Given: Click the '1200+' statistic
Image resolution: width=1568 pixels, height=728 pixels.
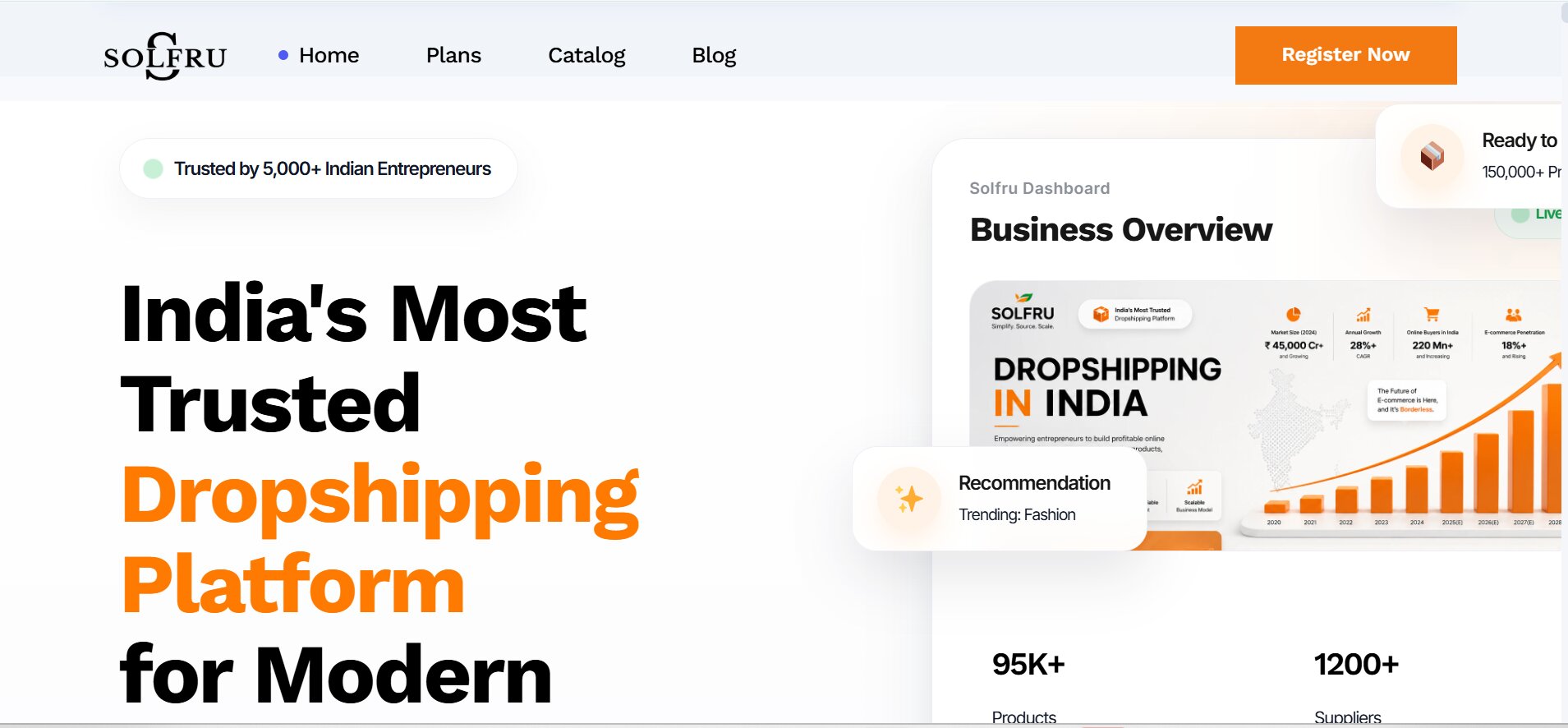Looking at the screenshot, I should pyautogui.click(x=1356, y=664).
